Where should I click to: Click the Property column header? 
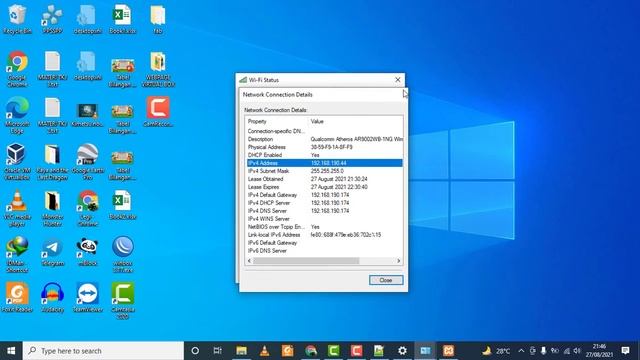point(277,121)
